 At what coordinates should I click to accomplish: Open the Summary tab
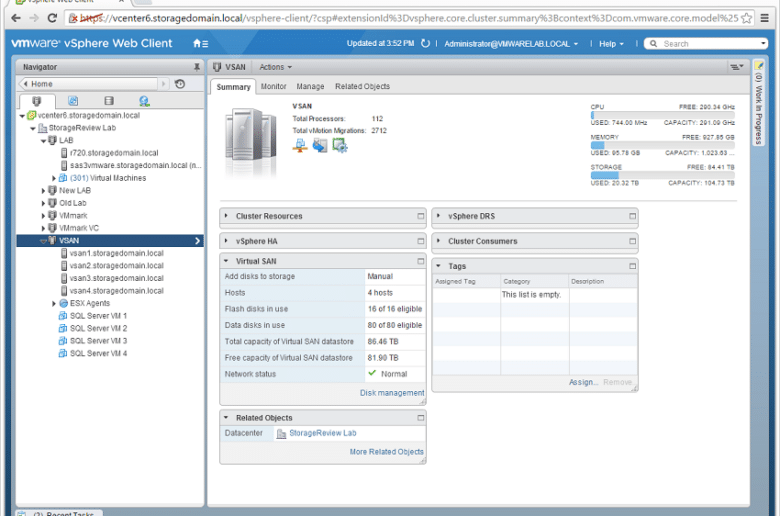[x=233, y=87]
